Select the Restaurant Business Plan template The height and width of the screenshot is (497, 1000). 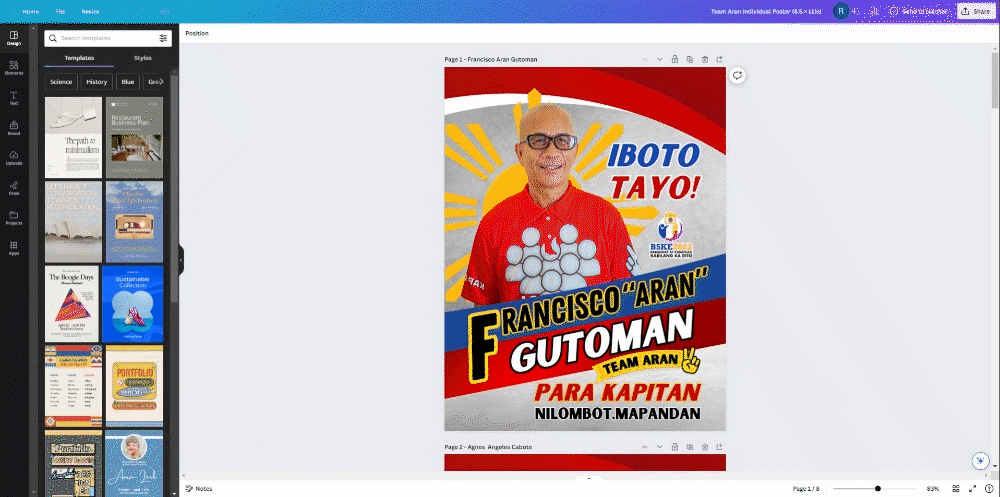click(x=135, y=137)
